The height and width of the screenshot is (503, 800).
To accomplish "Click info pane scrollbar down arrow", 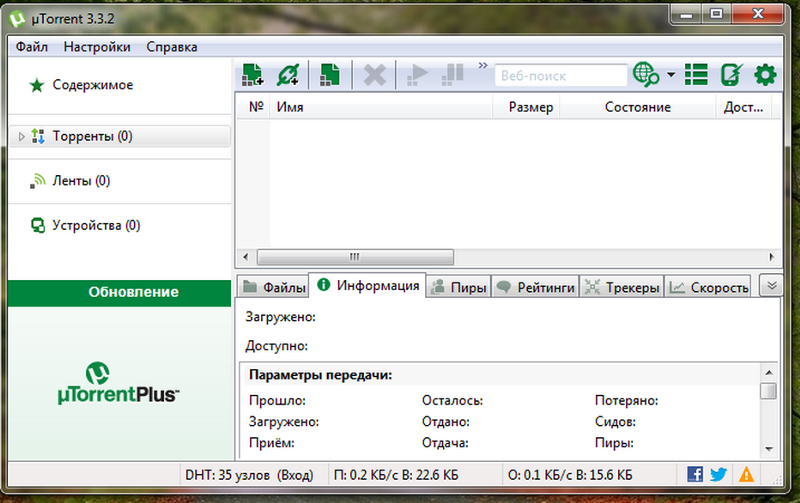I will click(768, 449).
